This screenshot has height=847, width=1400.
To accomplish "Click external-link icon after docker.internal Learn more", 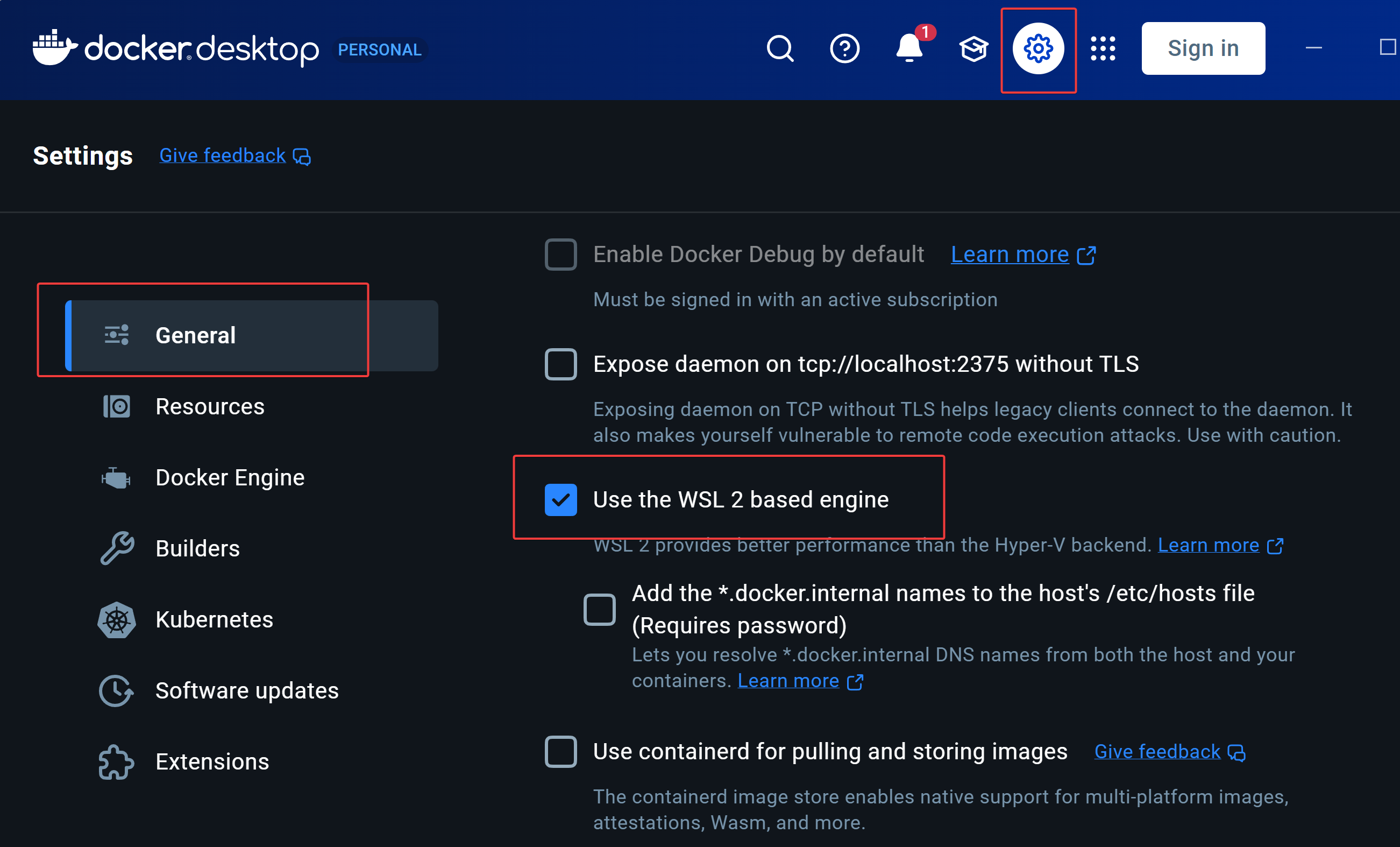I will pos(855,682).
